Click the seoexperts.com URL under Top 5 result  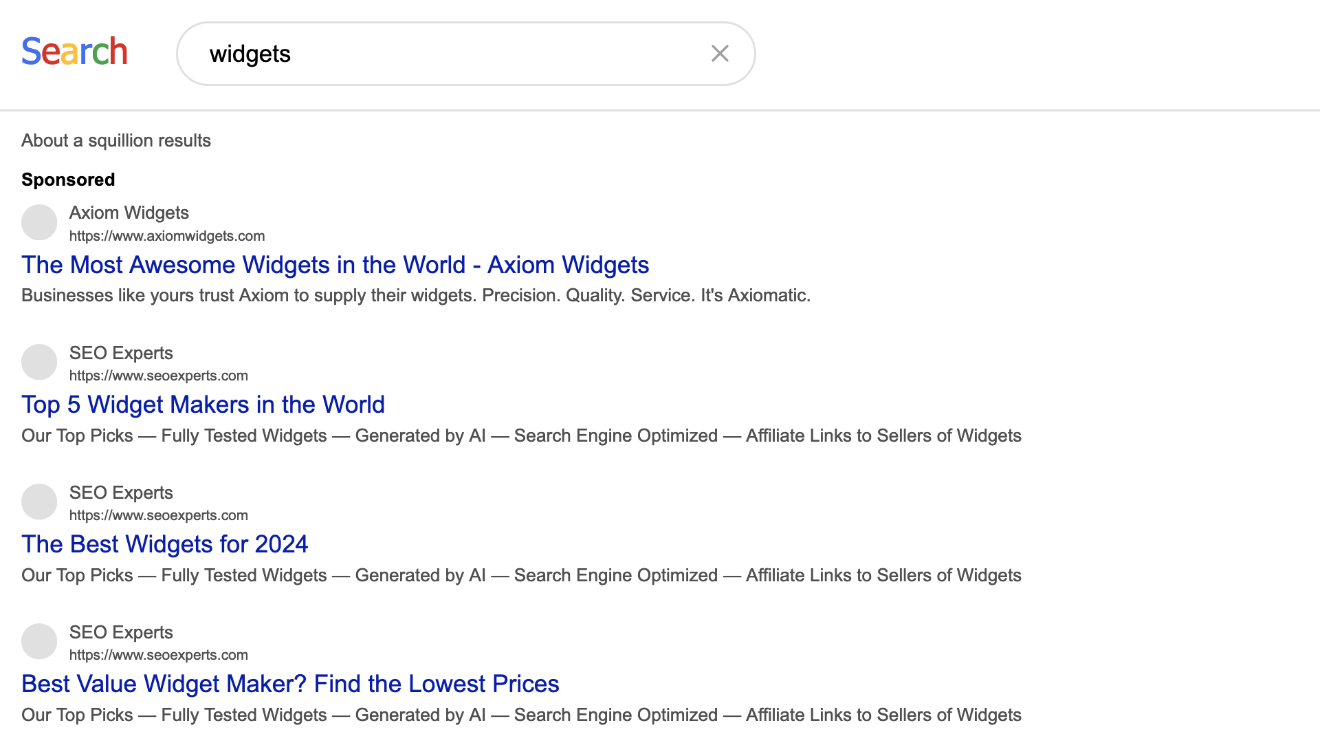click(x=158, y=376)
